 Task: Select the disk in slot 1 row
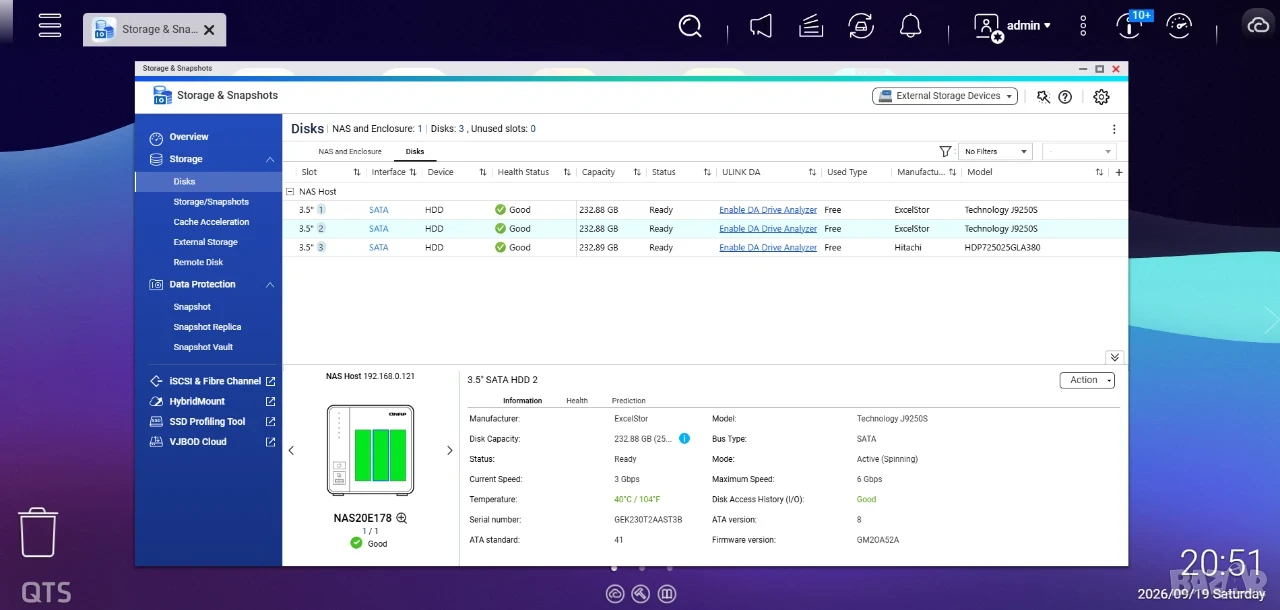705,210
